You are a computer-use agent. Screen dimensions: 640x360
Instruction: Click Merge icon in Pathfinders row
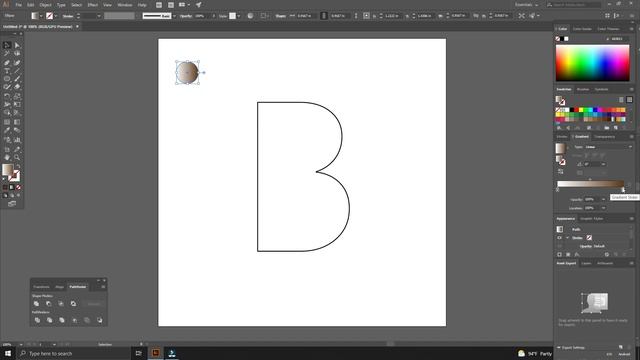click(x=62, y=320)
